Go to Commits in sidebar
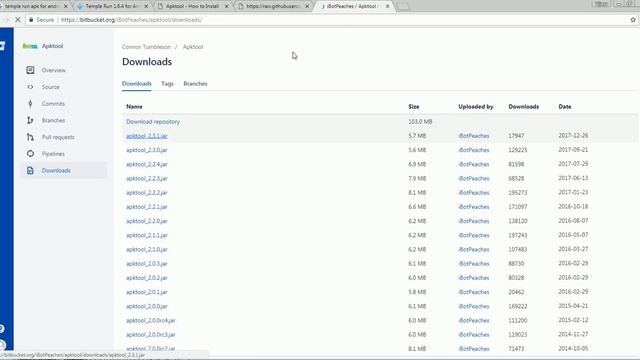Viewport: 640px width, 360px height. (x=53, y=104)
